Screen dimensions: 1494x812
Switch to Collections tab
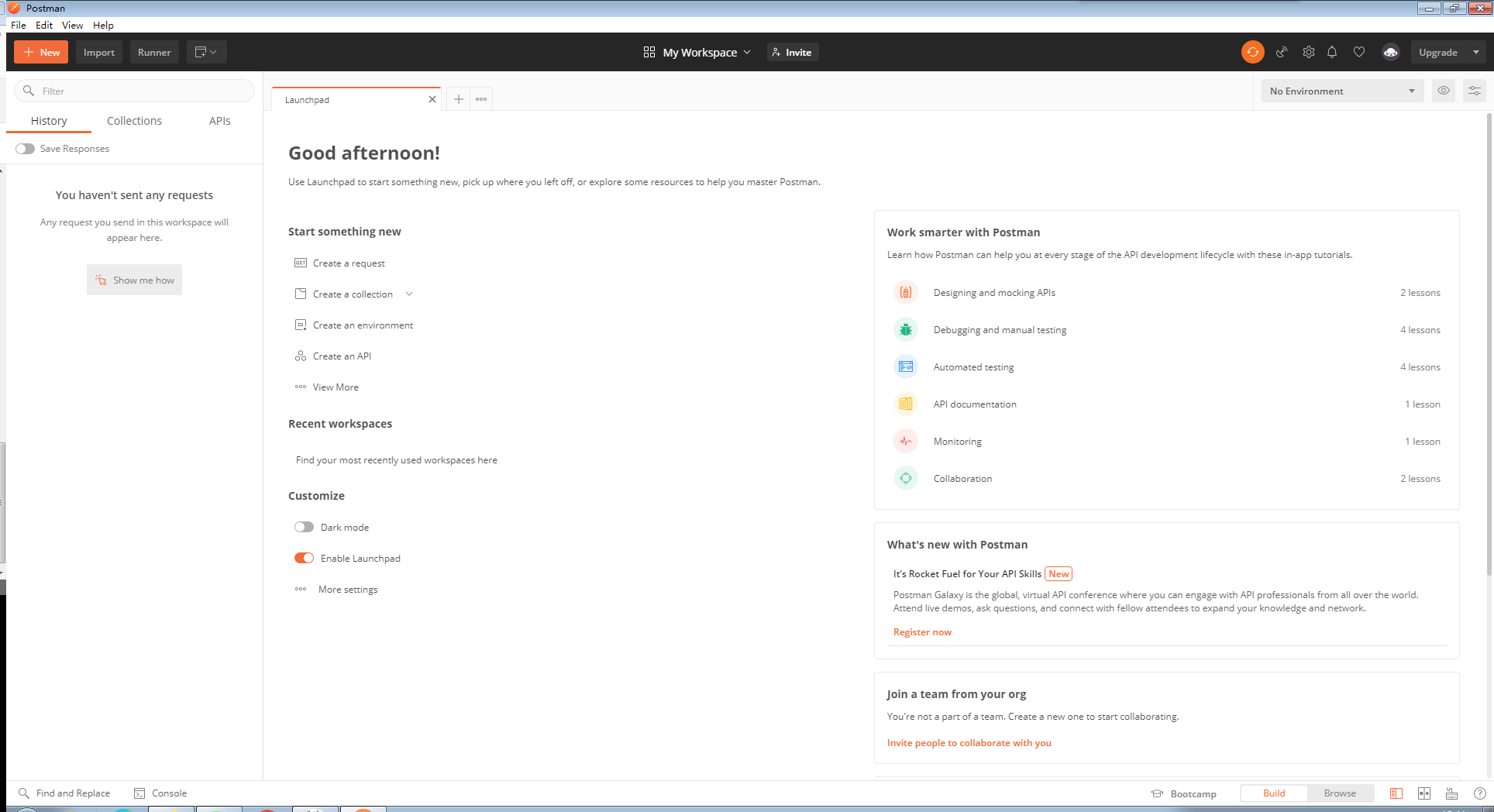pyautogui.click(x=134, y=121)
